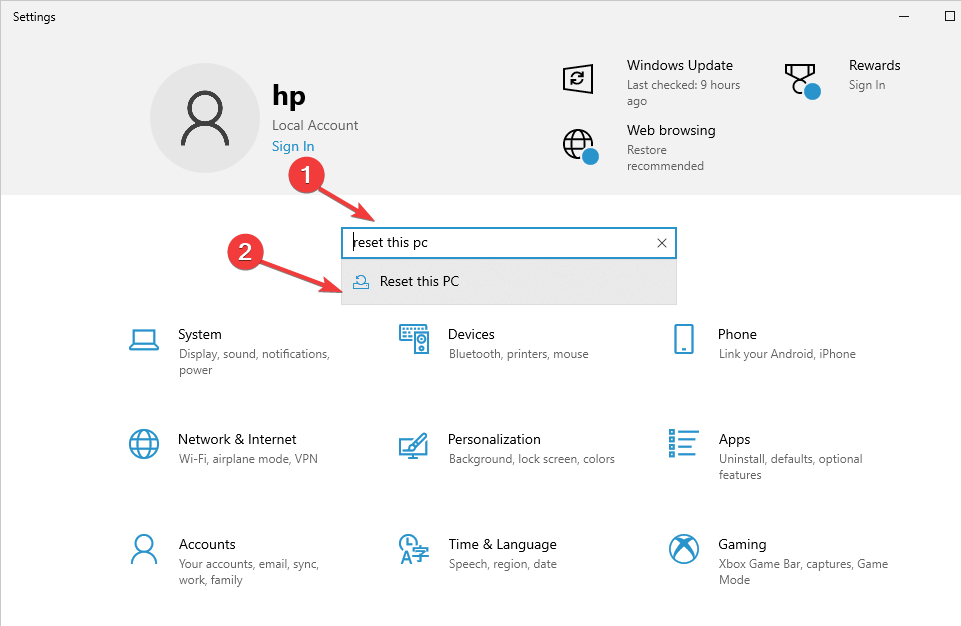Viewport: 961px width, 626px height.
Task: Click the Rewards heading
Action: (875, 65)
